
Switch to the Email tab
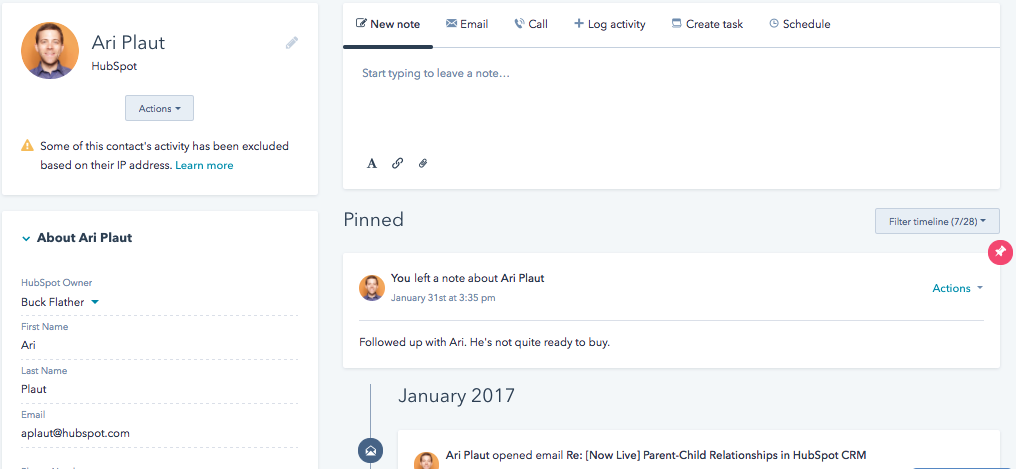click(467, 24)
